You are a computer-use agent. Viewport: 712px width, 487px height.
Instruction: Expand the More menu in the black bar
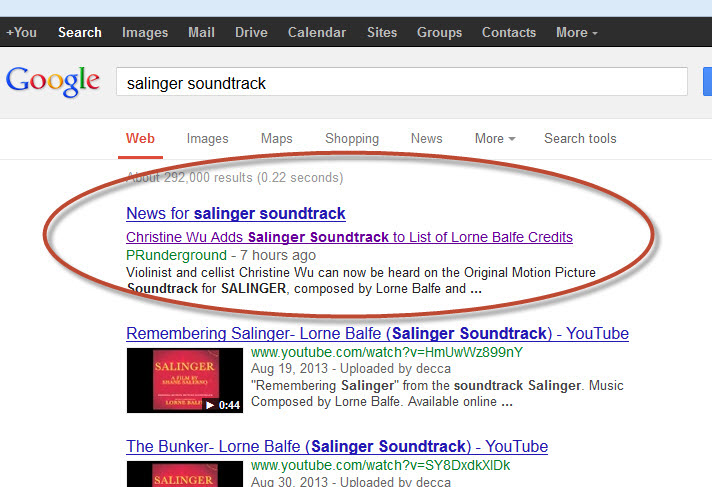coord(576,32)
